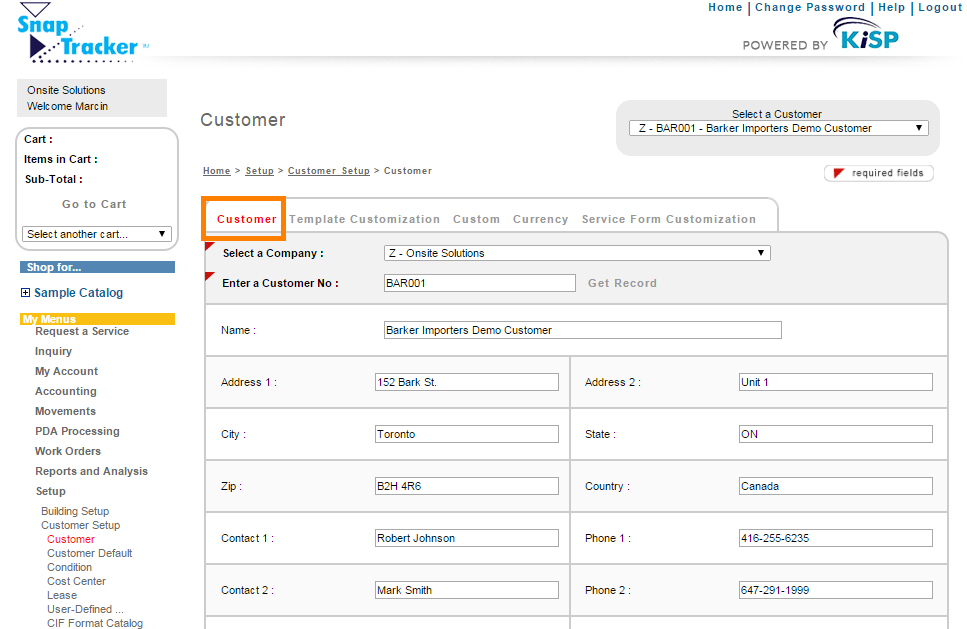Open the Select a Company dropdown
The image size is (967, 629).
coord(576,253)
